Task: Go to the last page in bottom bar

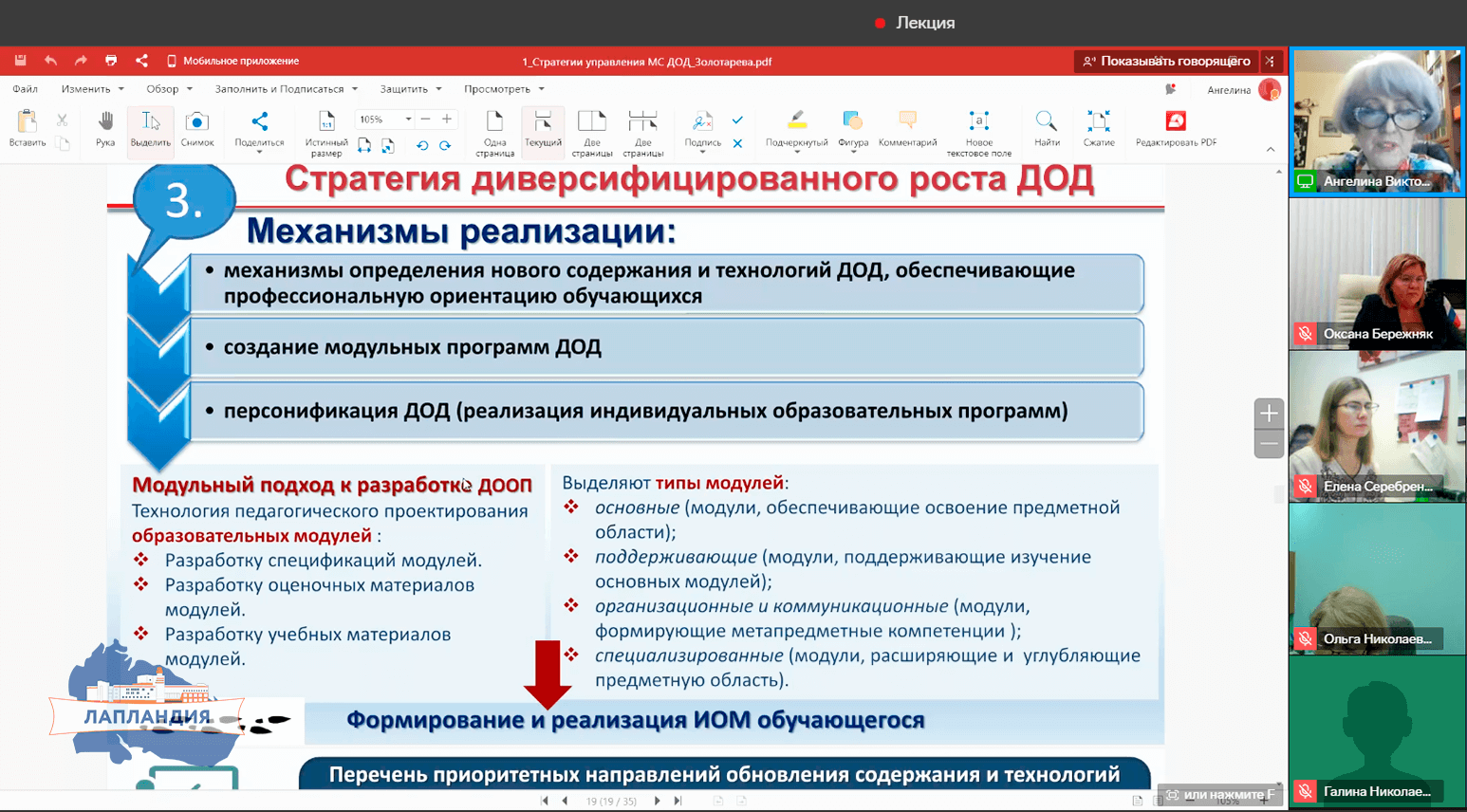Action: [x=678, y=801]
